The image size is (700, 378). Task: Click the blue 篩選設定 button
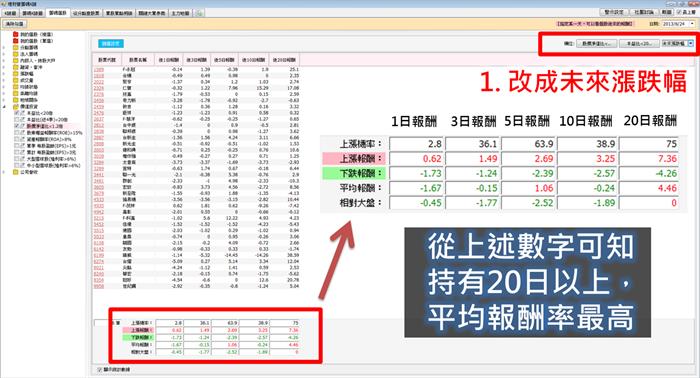point(111,43)
